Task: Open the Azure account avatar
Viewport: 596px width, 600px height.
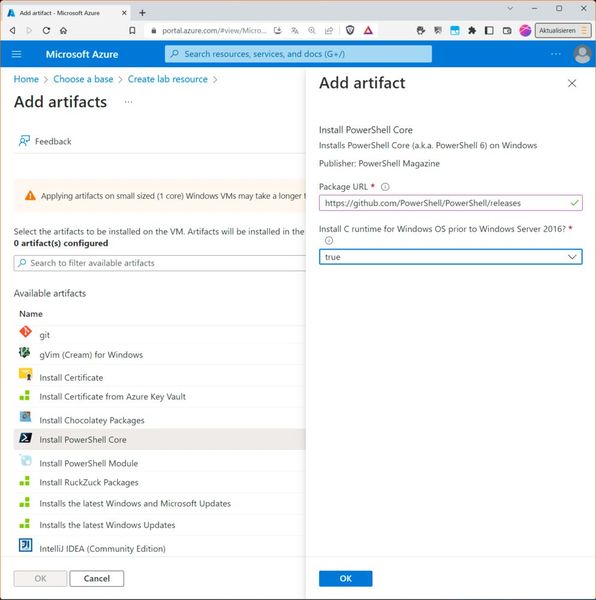Action: pos(582,54)
